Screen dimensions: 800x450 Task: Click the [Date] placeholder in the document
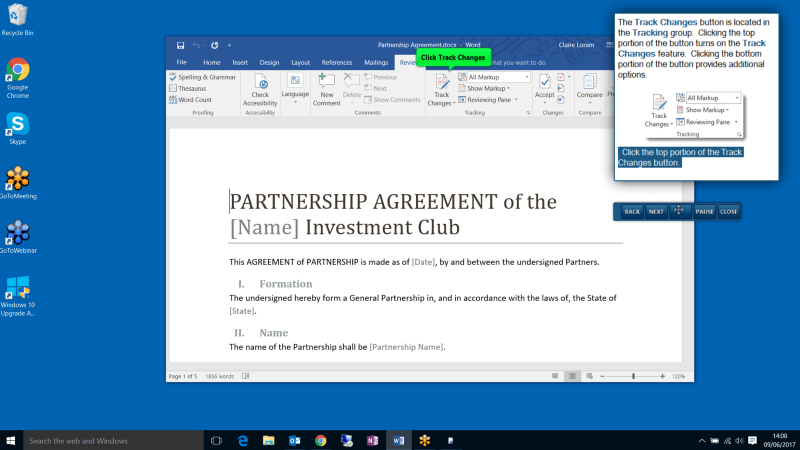423,262
